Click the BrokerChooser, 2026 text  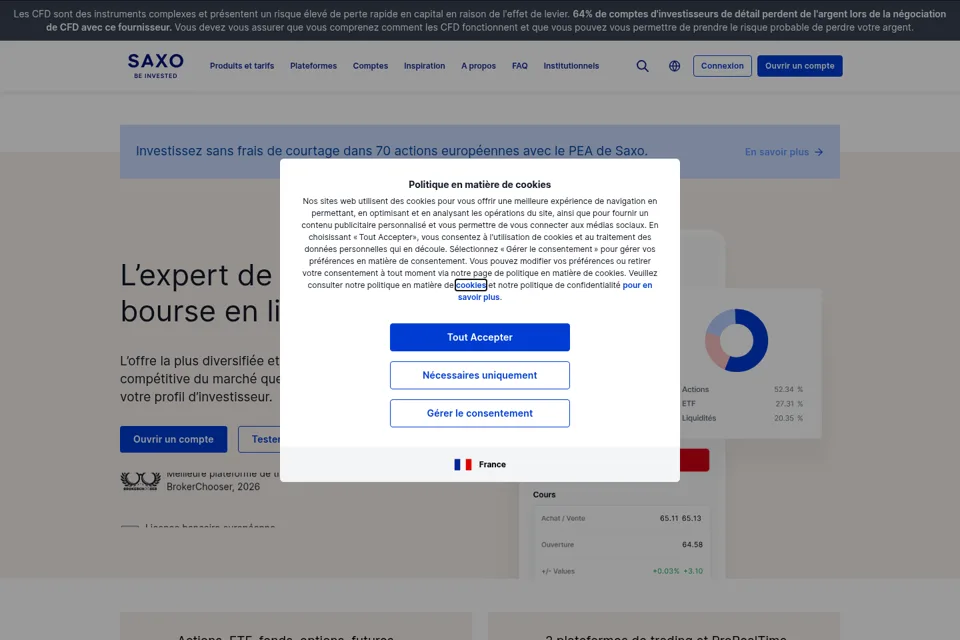(213, 486)
